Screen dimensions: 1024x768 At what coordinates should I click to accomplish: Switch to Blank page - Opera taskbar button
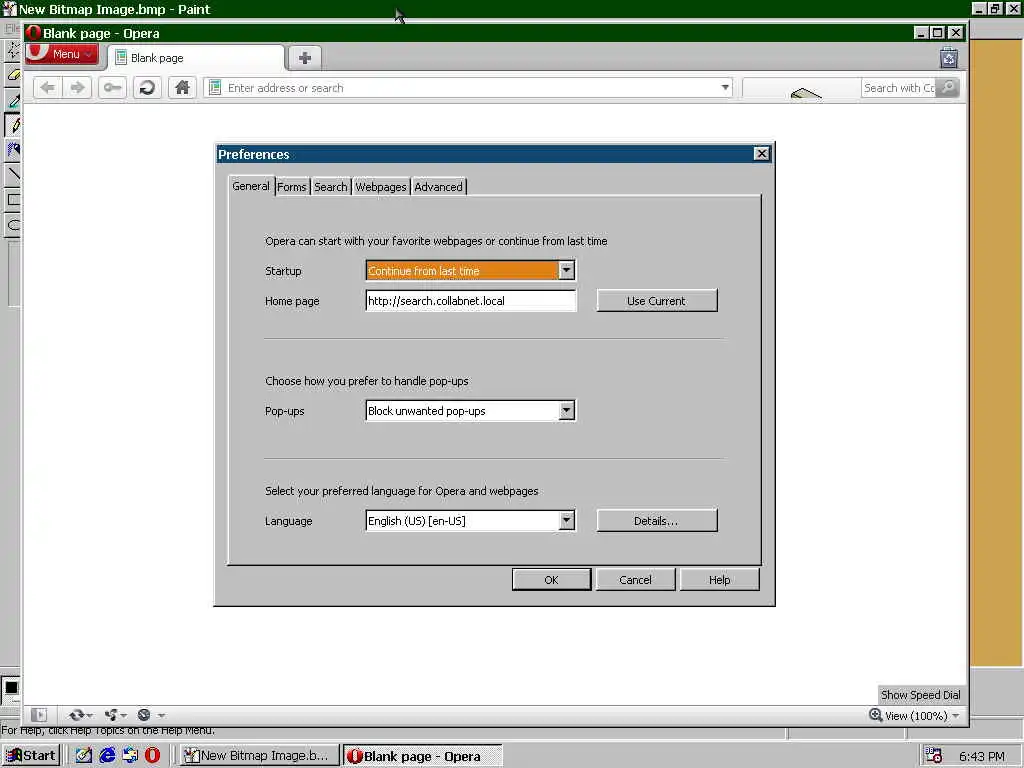tap(423, 756)
